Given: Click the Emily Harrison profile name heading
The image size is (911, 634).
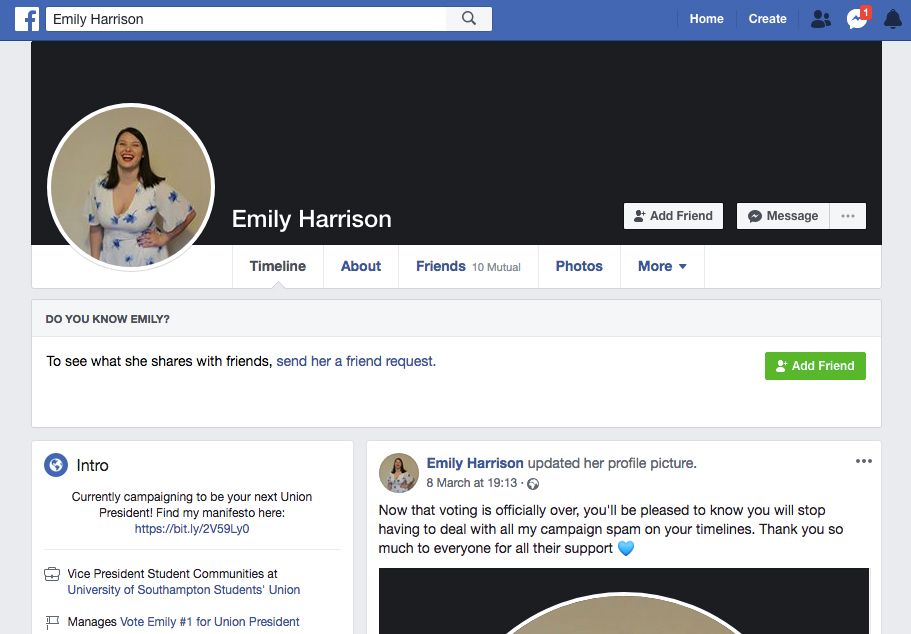Looking at the screenshot, I should coord(311,219).
